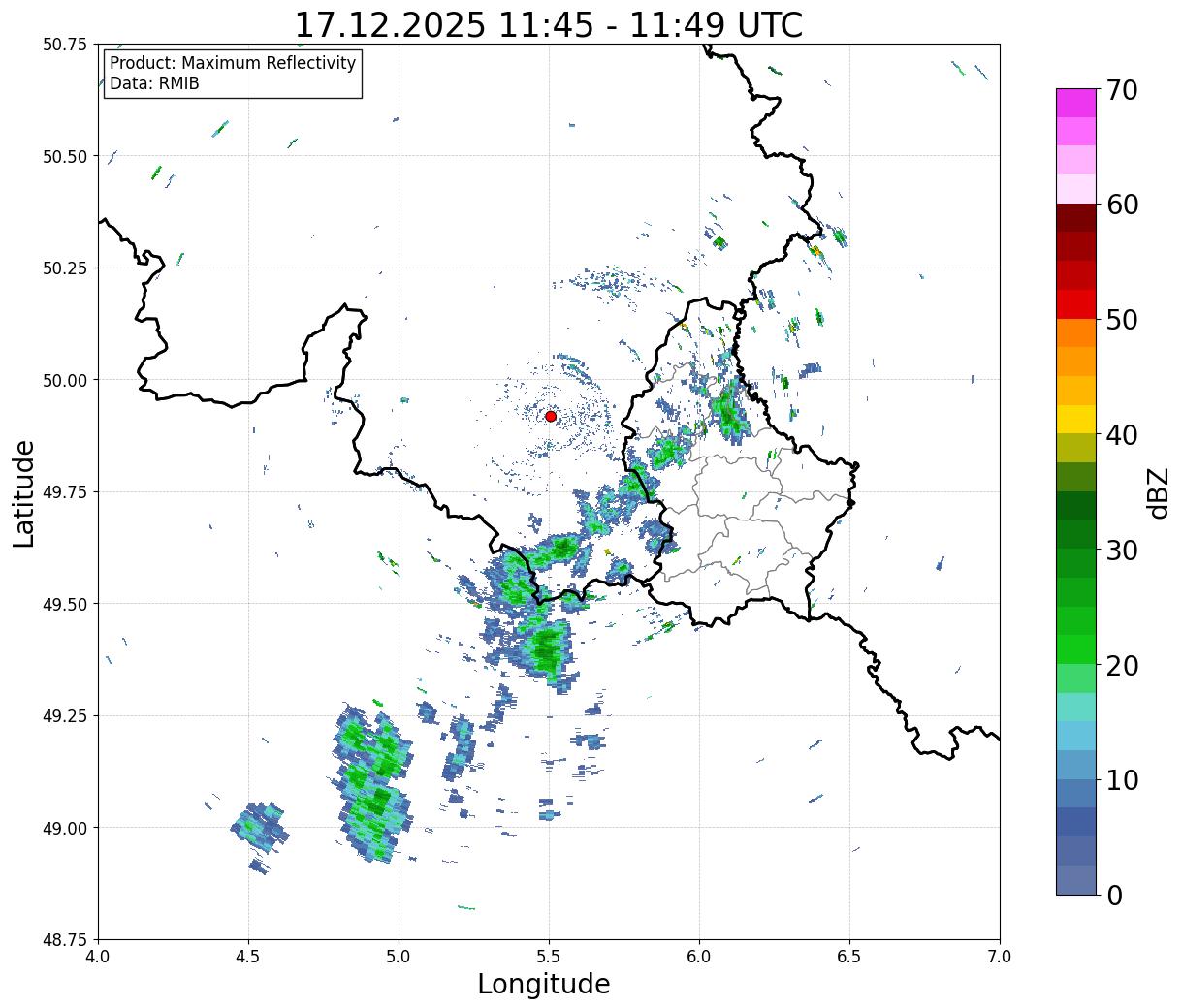Click the magenta top segment of the colorbar
1182x1008 pixels.
(1075, 104)
